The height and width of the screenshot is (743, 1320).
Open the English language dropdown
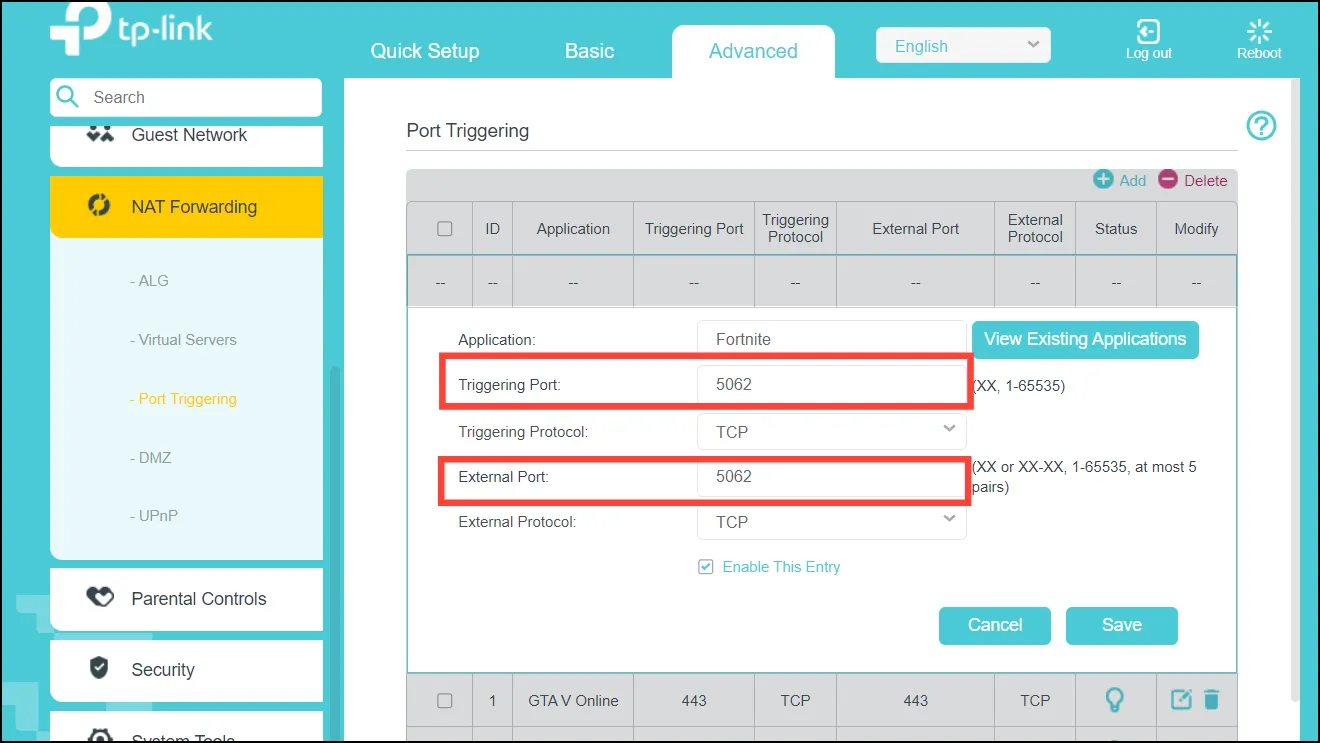pos(963,46)
